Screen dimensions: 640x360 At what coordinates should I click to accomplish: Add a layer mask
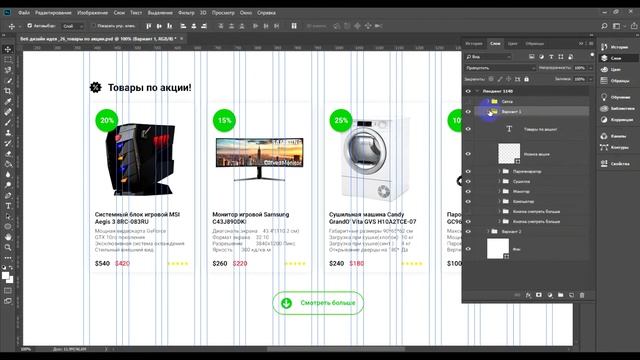point(539,295)
